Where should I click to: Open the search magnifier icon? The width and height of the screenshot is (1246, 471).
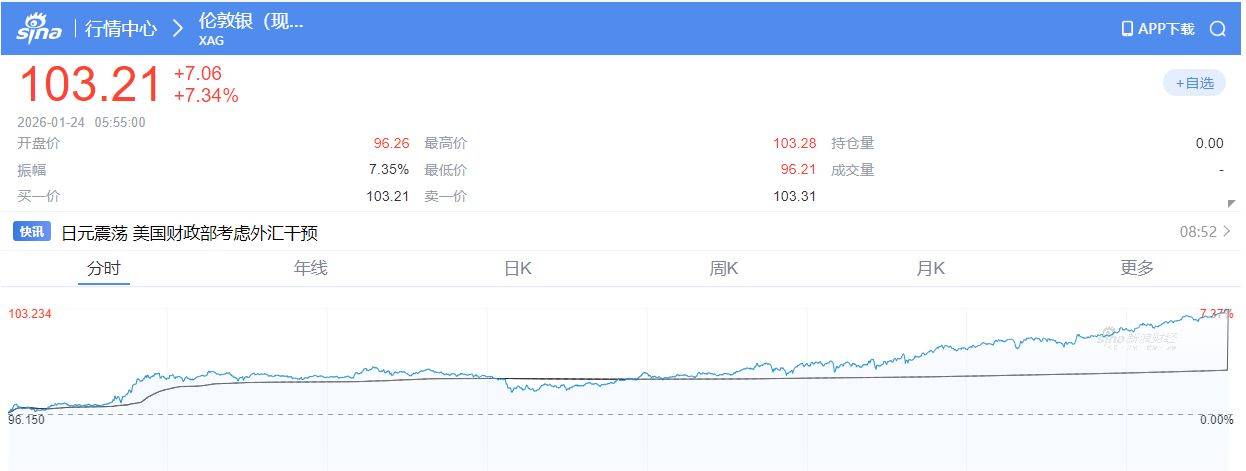click(1217, 29)
